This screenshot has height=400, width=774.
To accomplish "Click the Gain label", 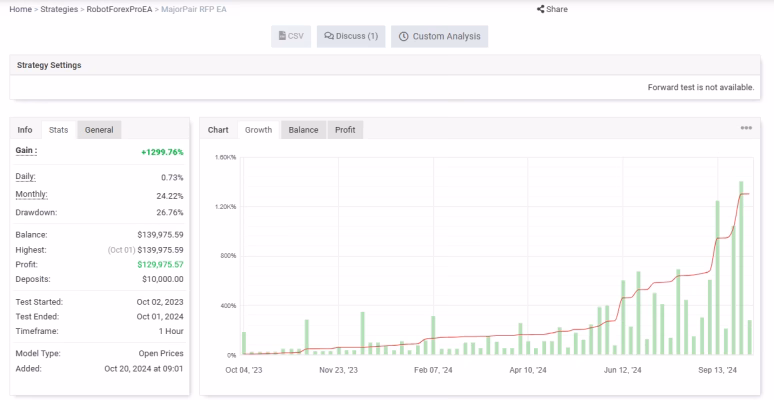I will [26, 151].
